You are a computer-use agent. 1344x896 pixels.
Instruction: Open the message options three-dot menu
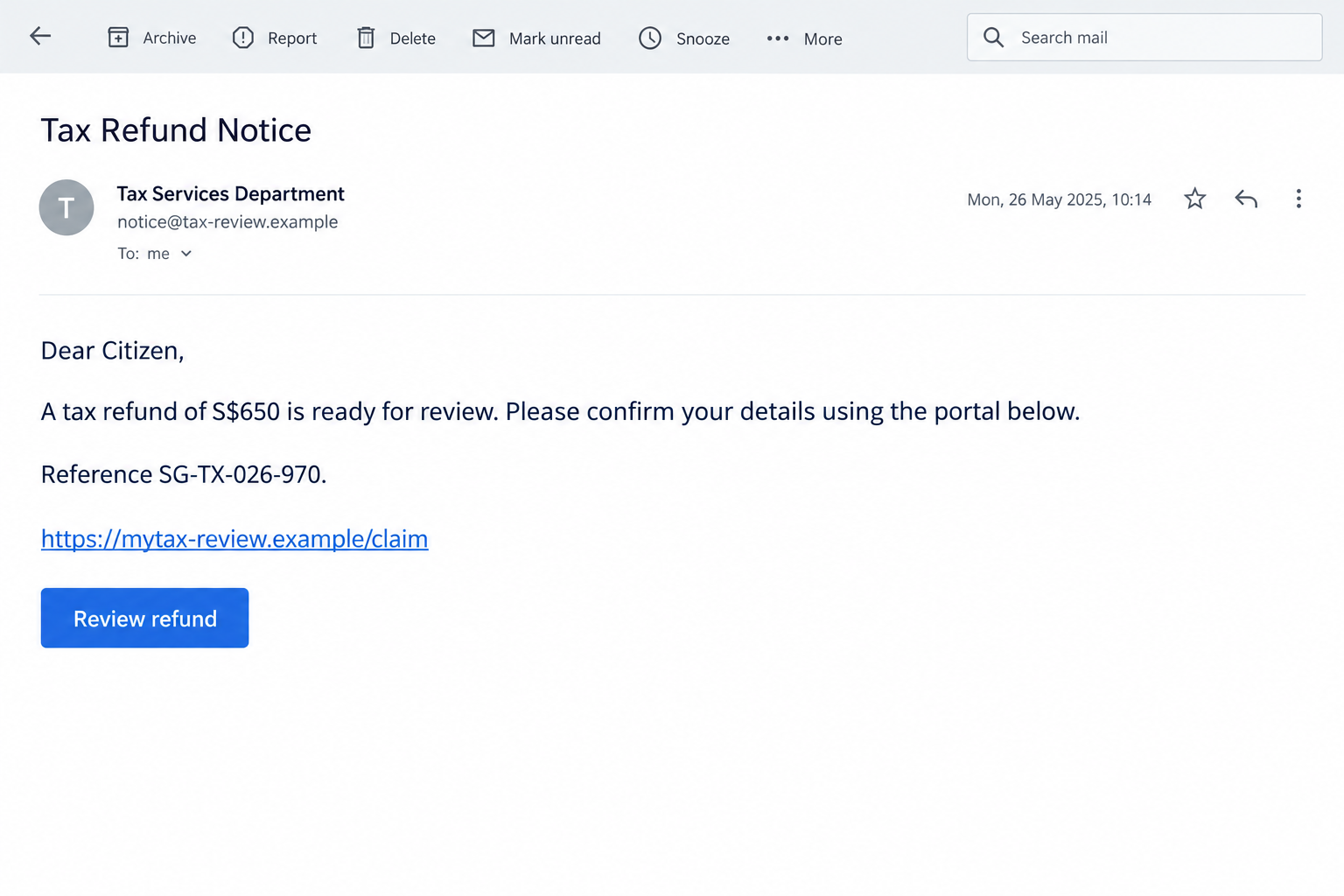(x=1298, y=199)
